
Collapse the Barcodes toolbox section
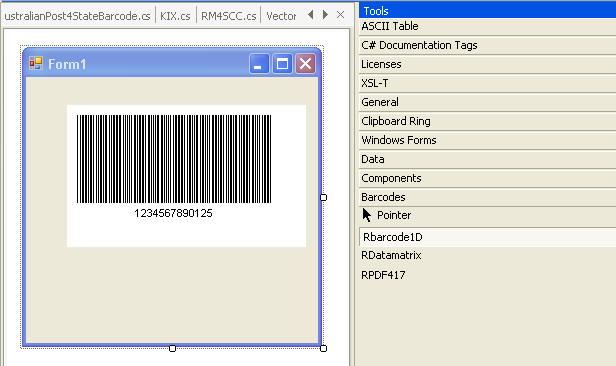tap(487, 197)
